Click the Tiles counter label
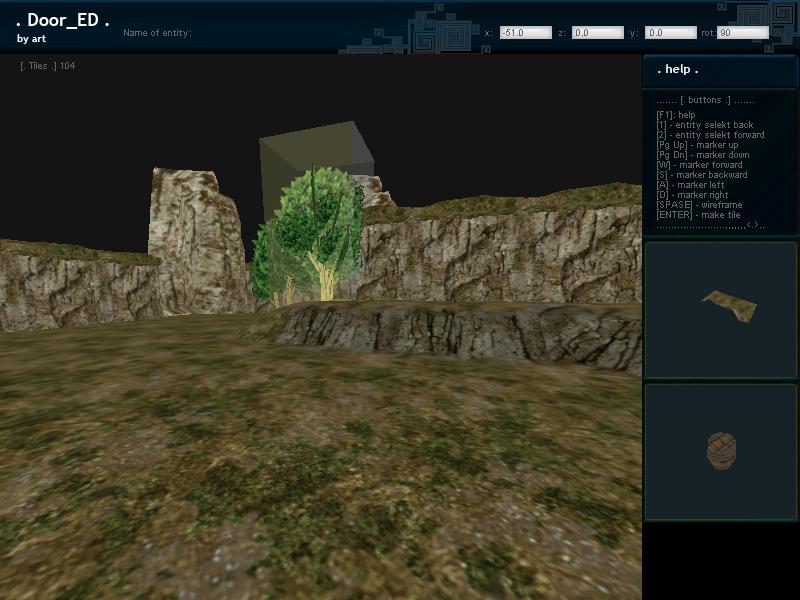This screenshot has width=800, height=600. click(x=47, y=66)
